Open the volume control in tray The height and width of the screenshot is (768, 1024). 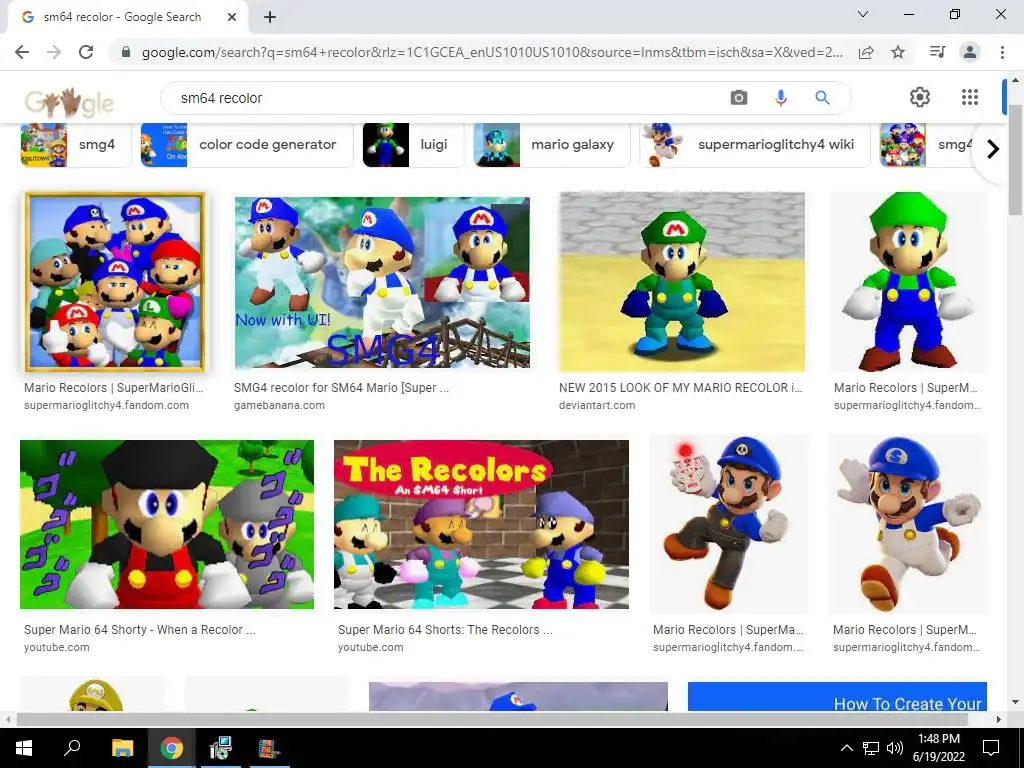pyautogui.click(x=895, y=748)
